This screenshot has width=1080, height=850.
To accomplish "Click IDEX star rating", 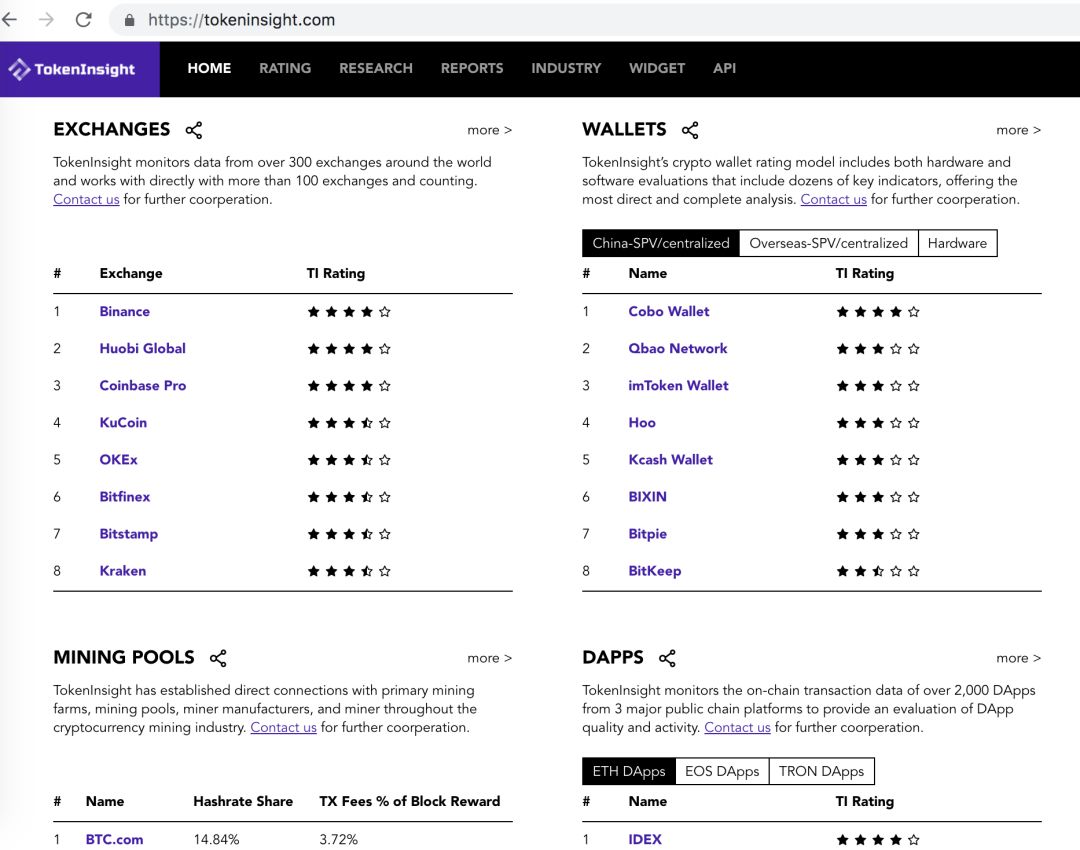I will (878, 840).
